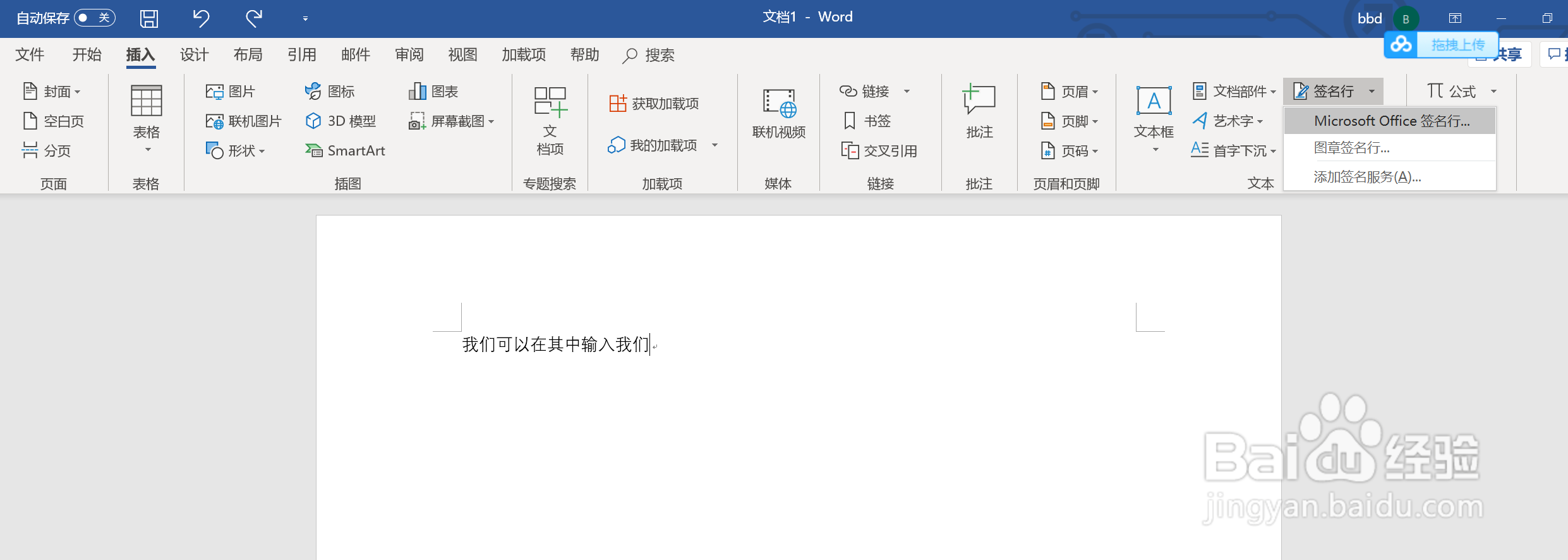Open the 加载项 tab
Screen dimensions: 1568x560
524,55
